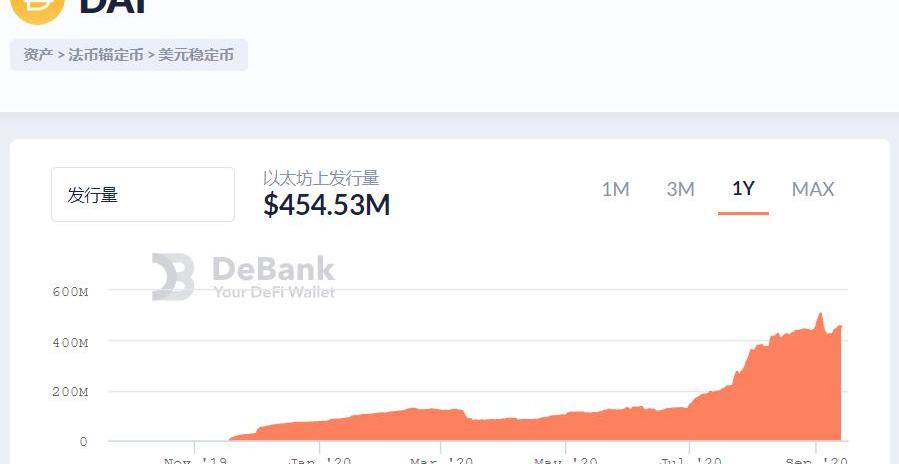Click the 200M y-axis label

(70, 392)
